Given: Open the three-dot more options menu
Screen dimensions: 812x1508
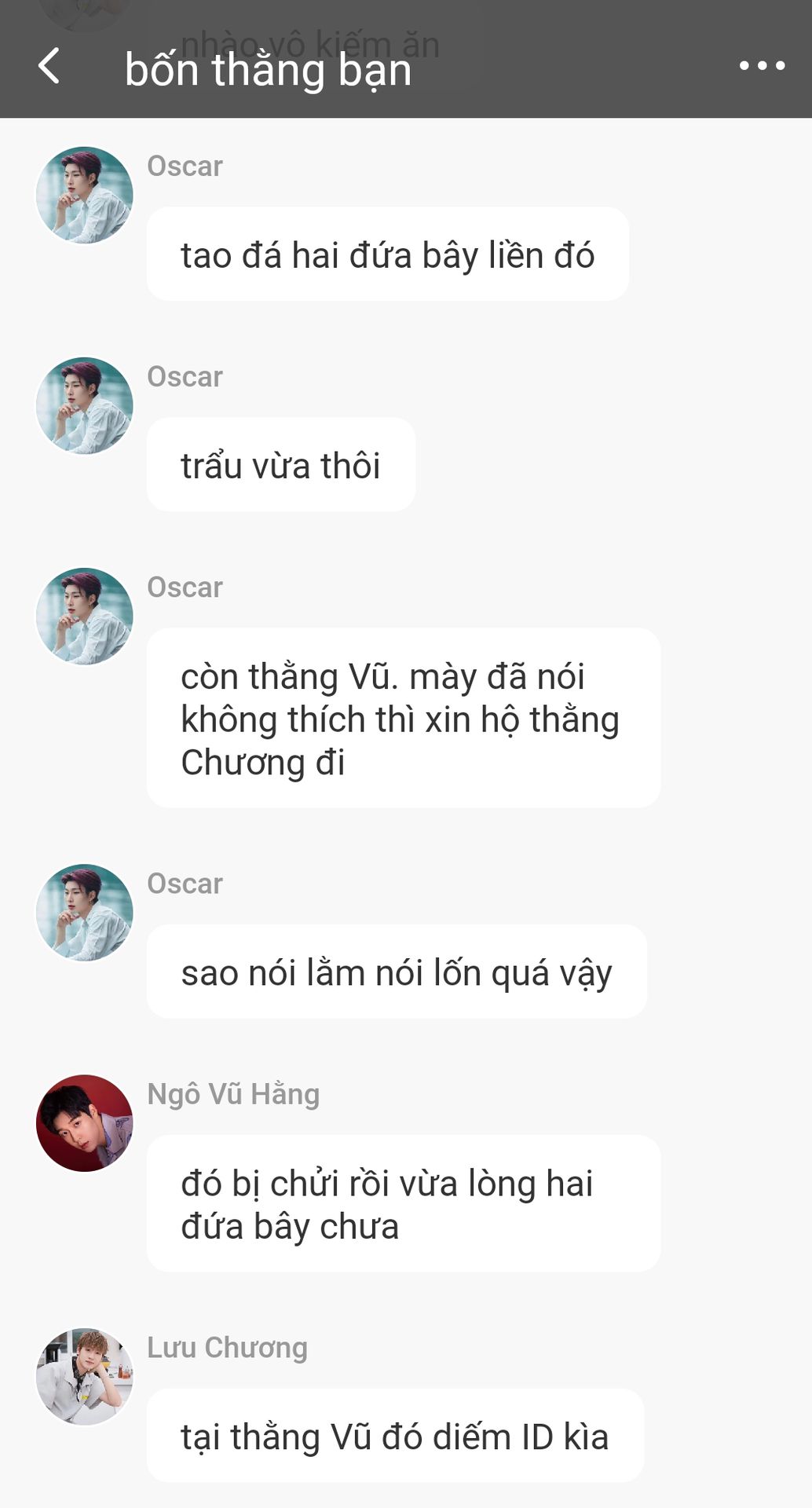Looking at the screenshot, I should coord(762,66).
